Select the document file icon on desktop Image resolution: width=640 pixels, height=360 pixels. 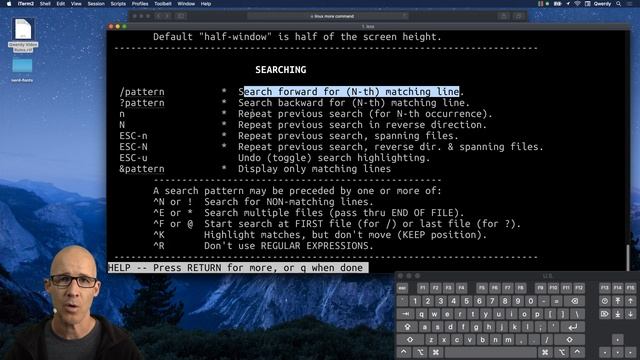tap(23, 29)
